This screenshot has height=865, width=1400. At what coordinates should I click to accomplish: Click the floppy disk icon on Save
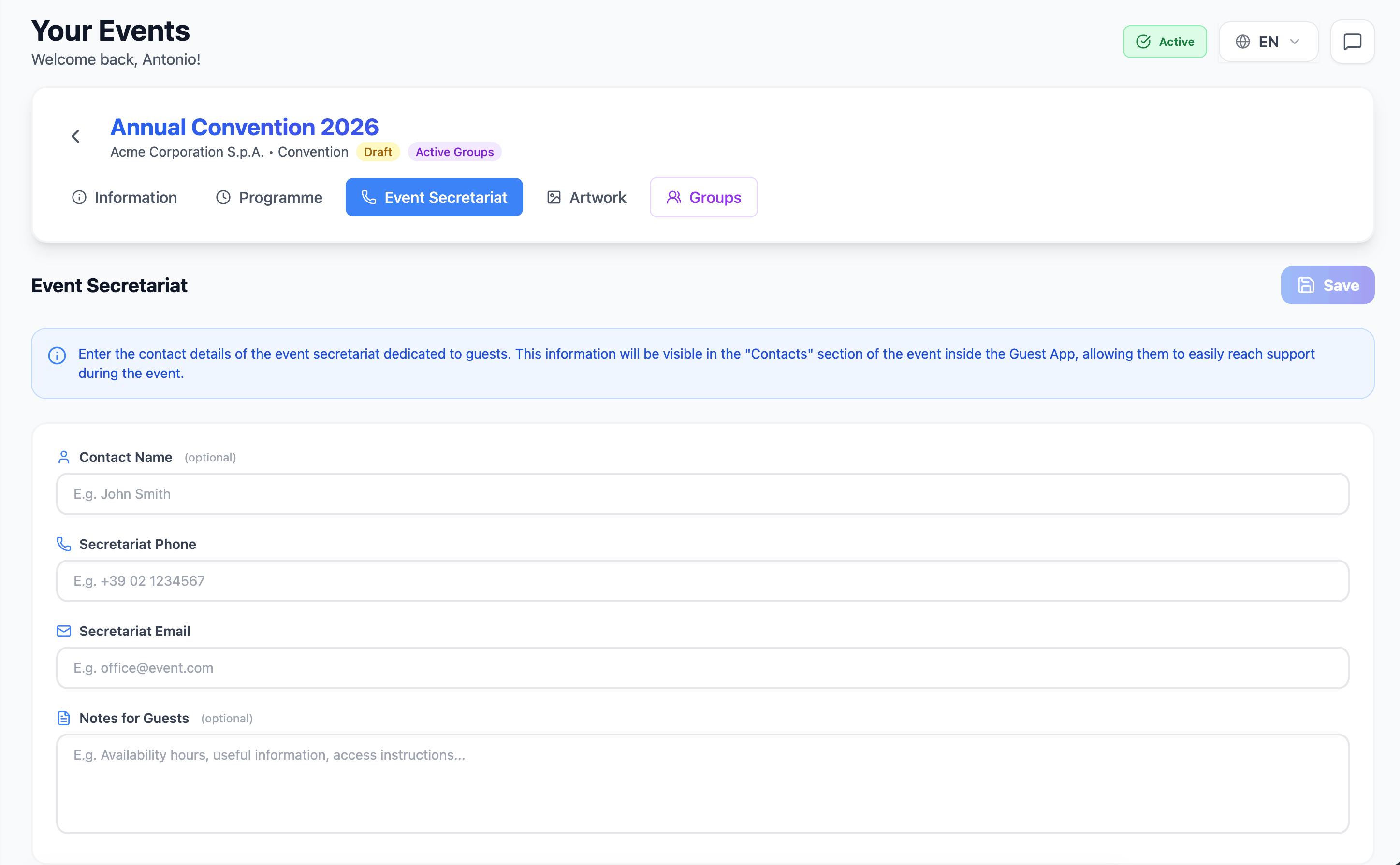tap(1306, 285)
